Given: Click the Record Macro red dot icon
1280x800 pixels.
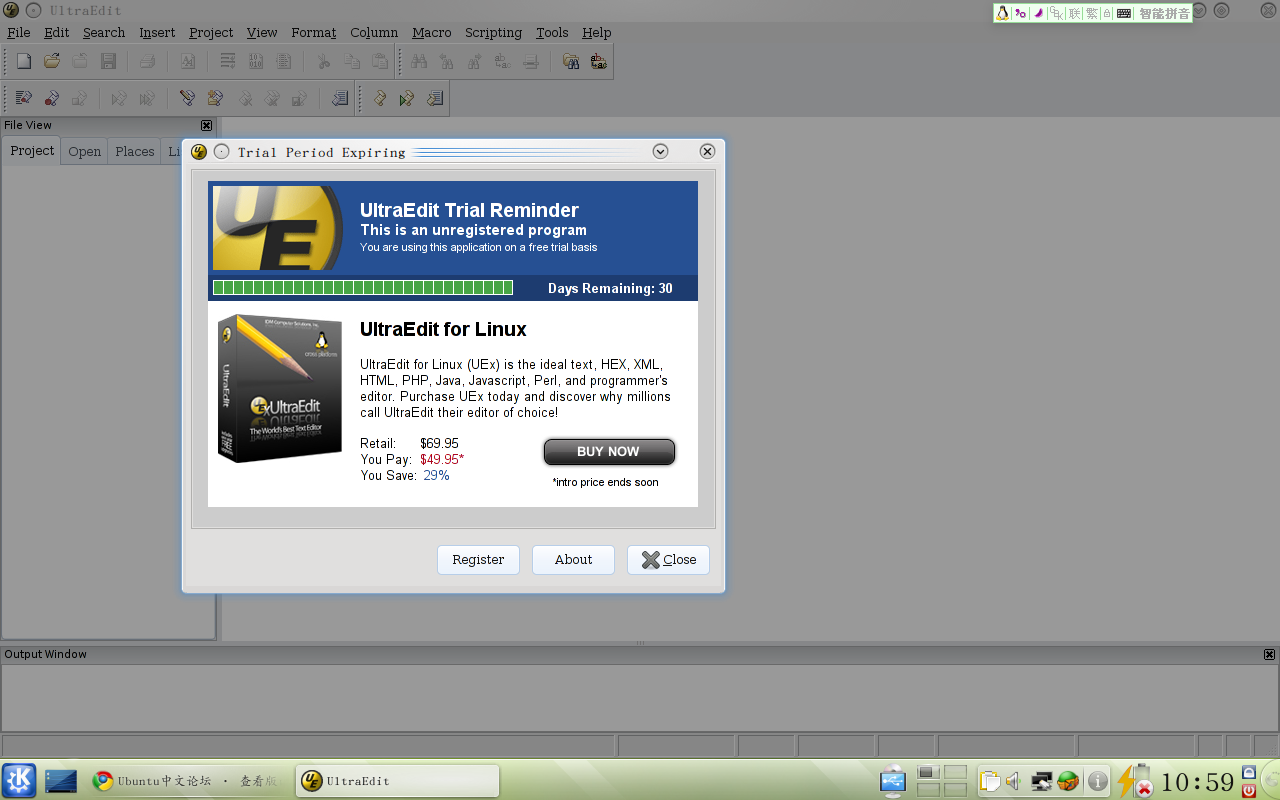Looking at the screenshot, I should coord(52,98).
